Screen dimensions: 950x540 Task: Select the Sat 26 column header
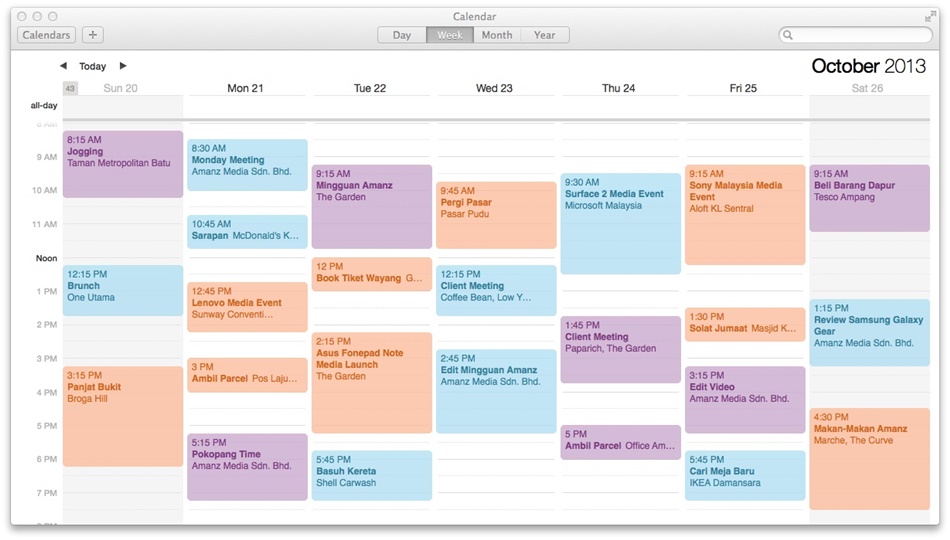tap(867, 88)
